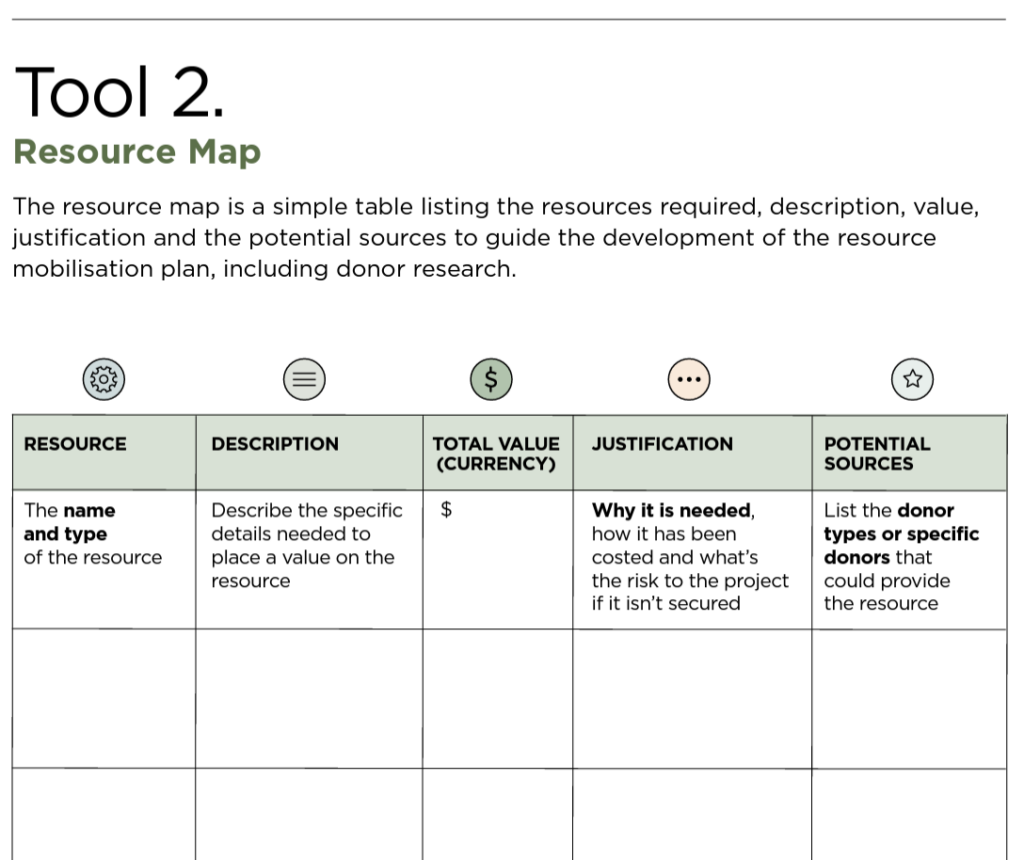Select the RESOURCE column header
The image size is (1024, 860).
pyautogui.click(x=75, y=444)
